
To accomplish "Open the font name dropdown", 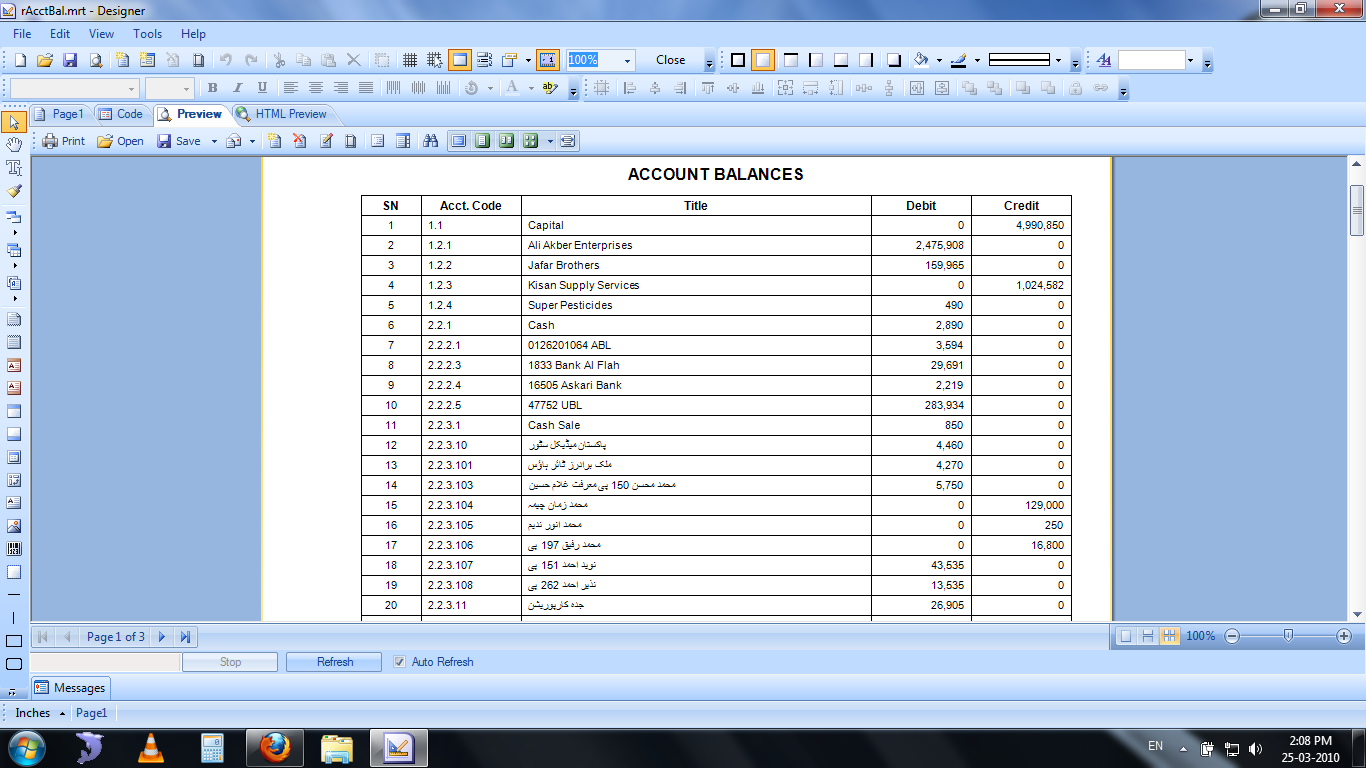I will 133,88.
